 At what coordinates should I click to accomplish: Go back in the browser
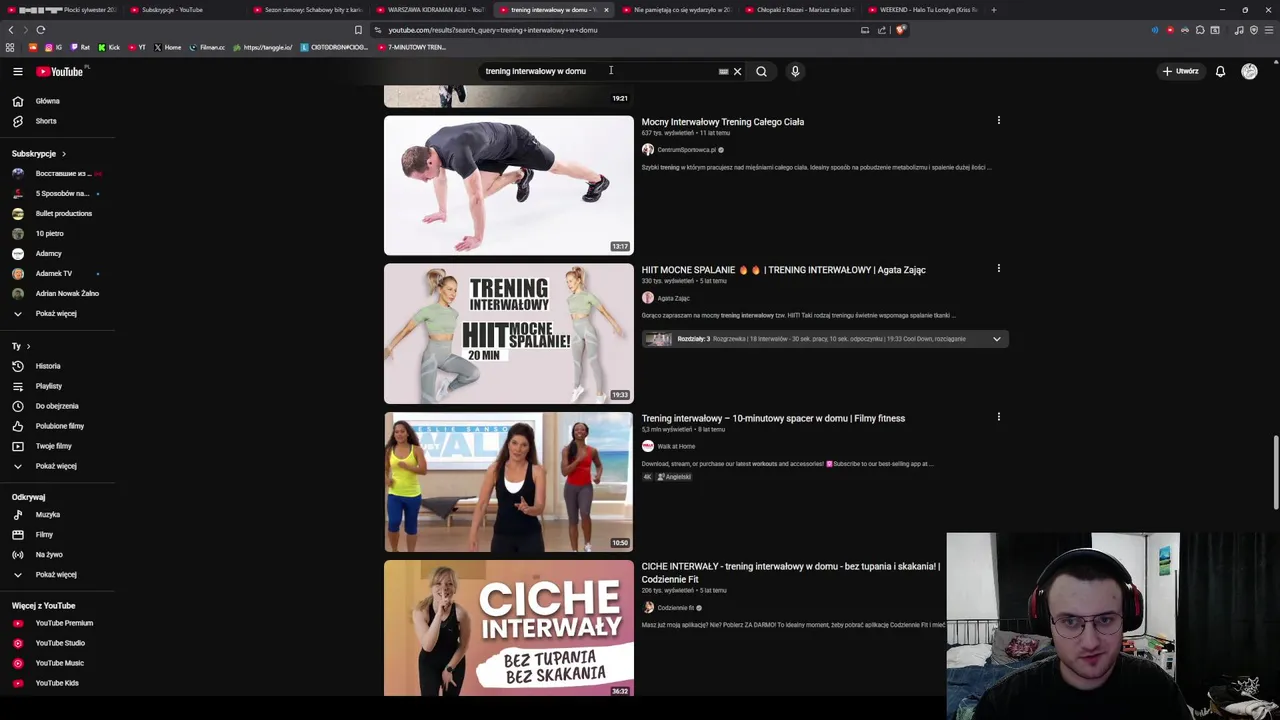11,30
